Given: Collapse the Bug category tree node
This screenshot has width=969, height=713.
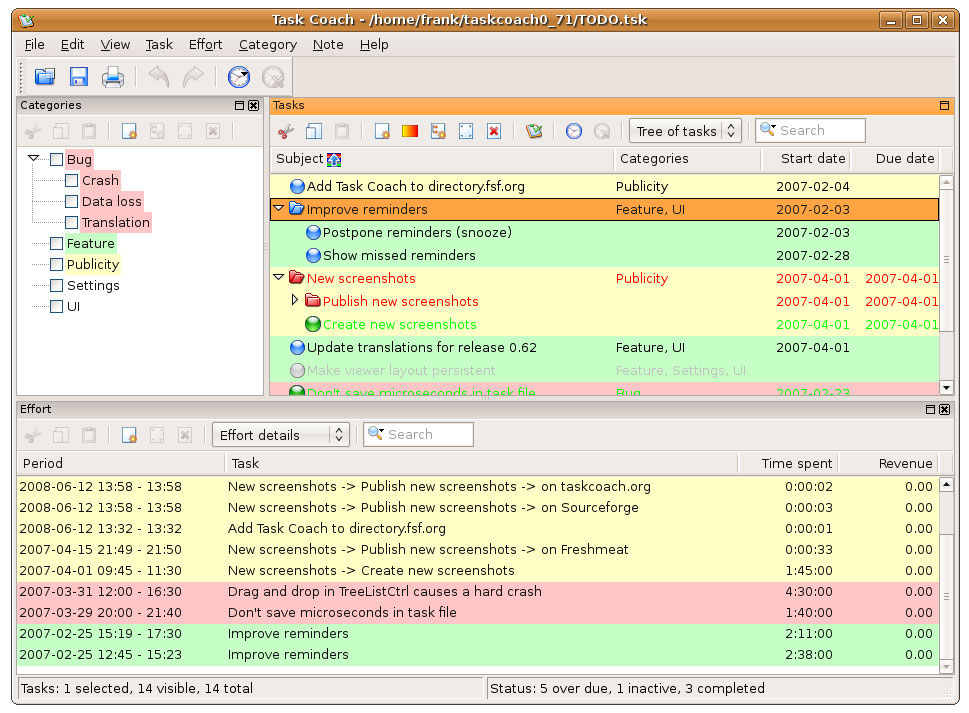Looking at the screenshot, I should point(33,159).
